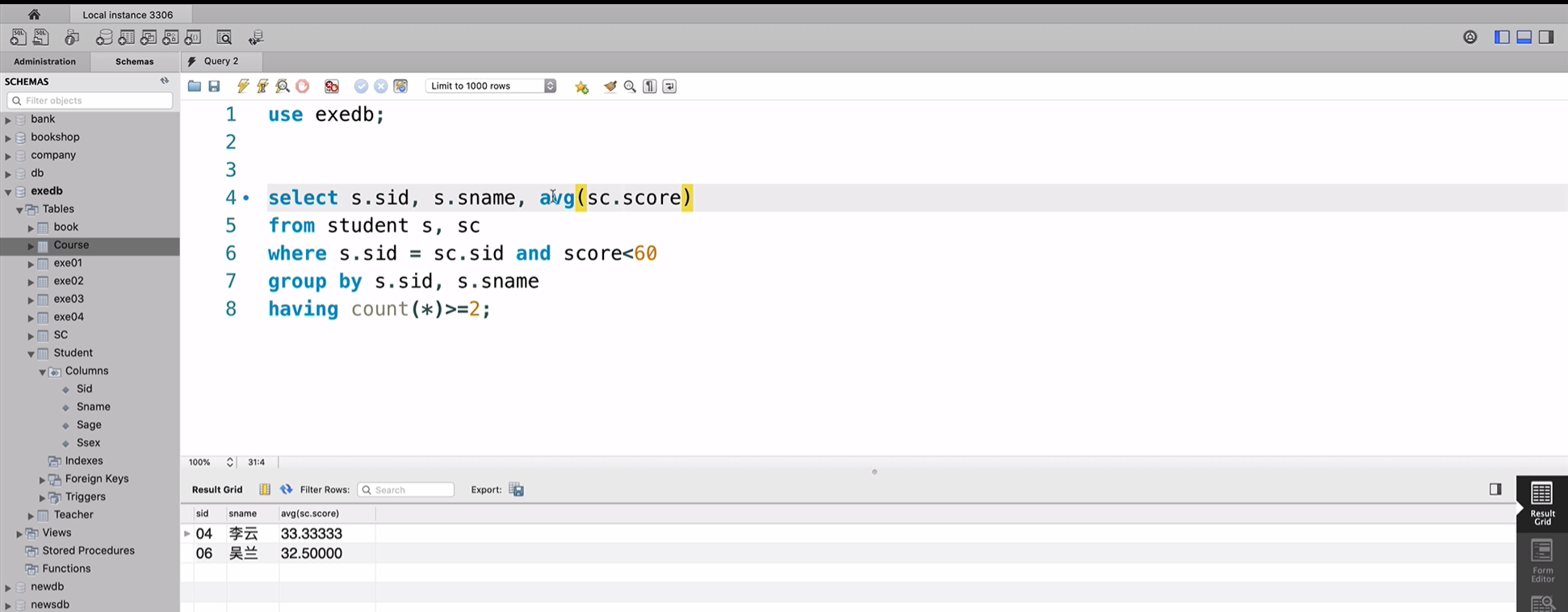1568x612 pixels.
Task: Reconnect to DBMS icon
Action: point(256,37)
